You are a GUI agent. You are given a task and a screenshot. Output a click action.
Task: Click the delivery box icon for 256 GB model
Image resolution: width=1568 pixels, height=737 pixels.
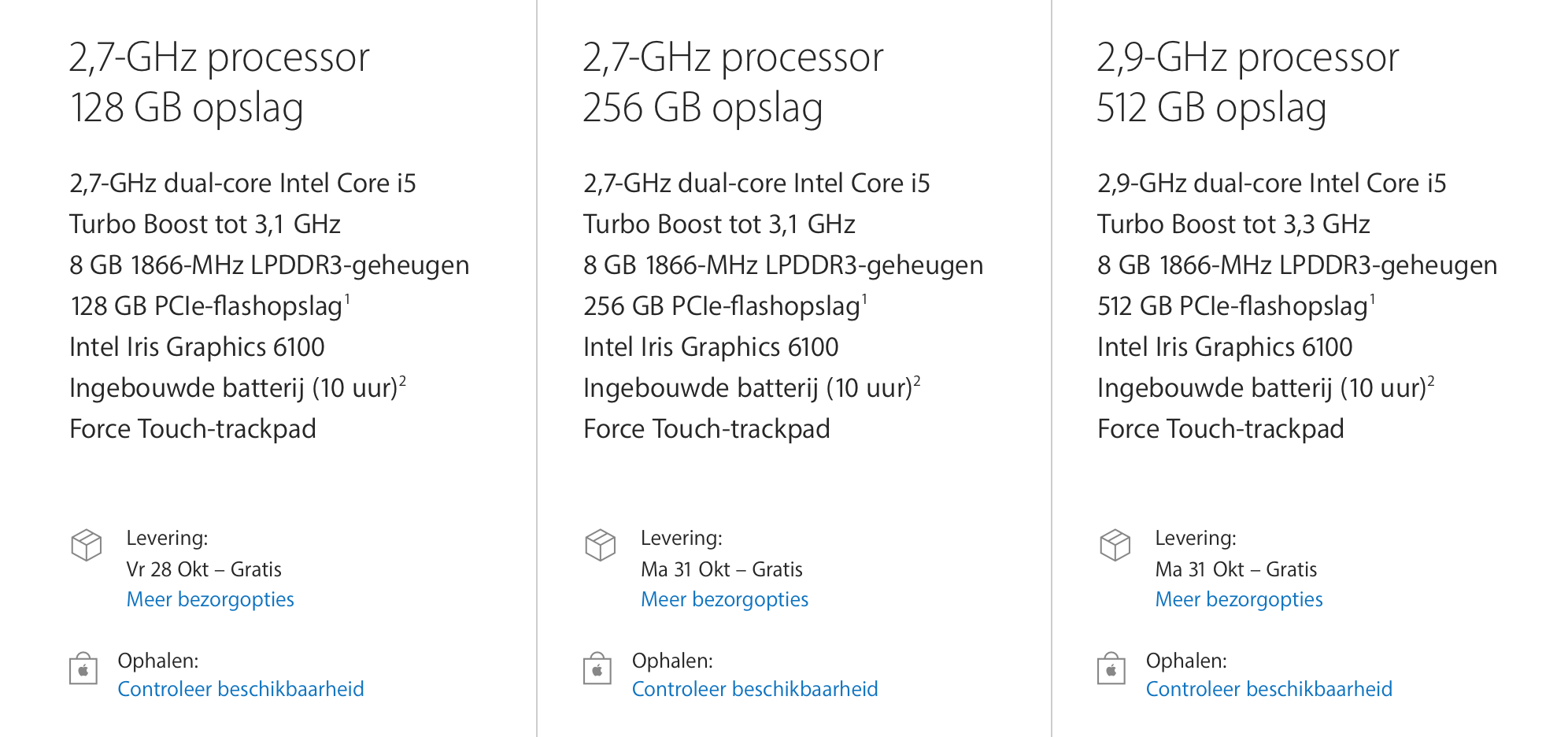(600, 545)
